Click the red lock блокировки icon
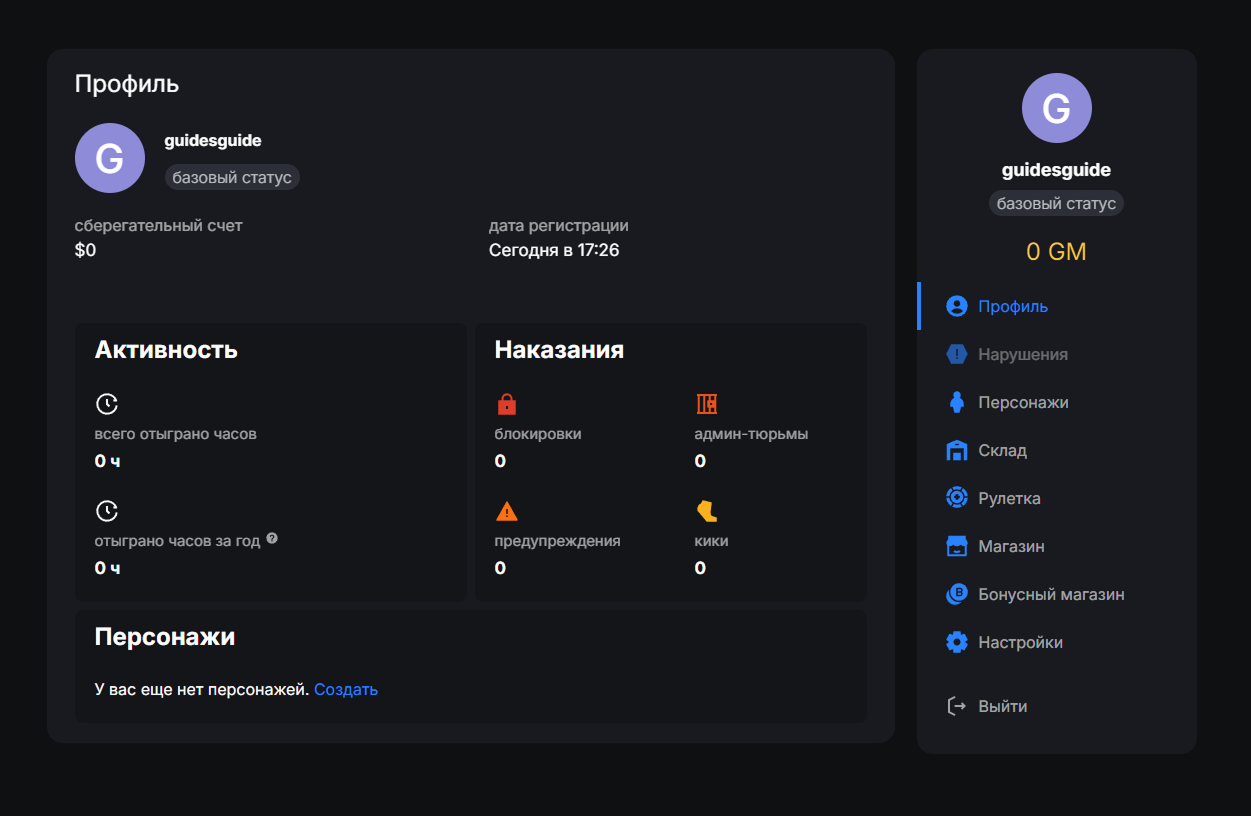 pyautogui.click(x=506, y=404)
